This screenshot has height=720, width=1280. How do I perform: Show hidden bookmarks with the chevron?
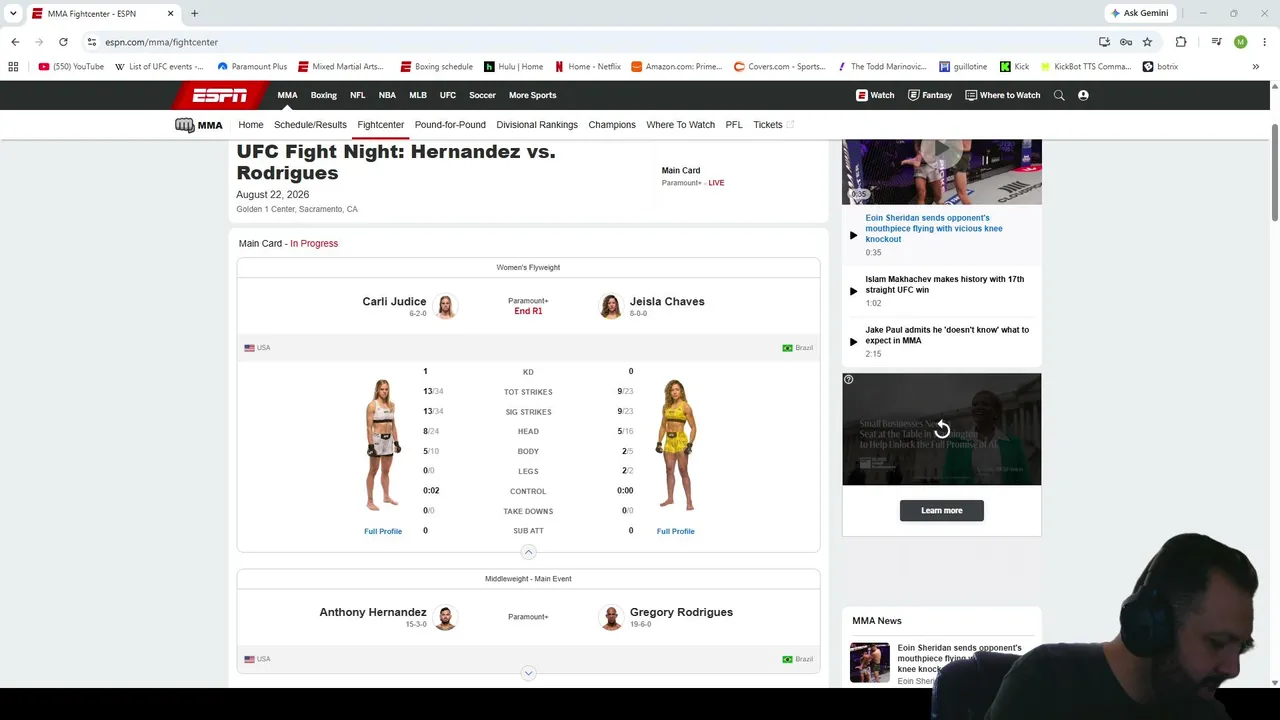coord(1255,67)
